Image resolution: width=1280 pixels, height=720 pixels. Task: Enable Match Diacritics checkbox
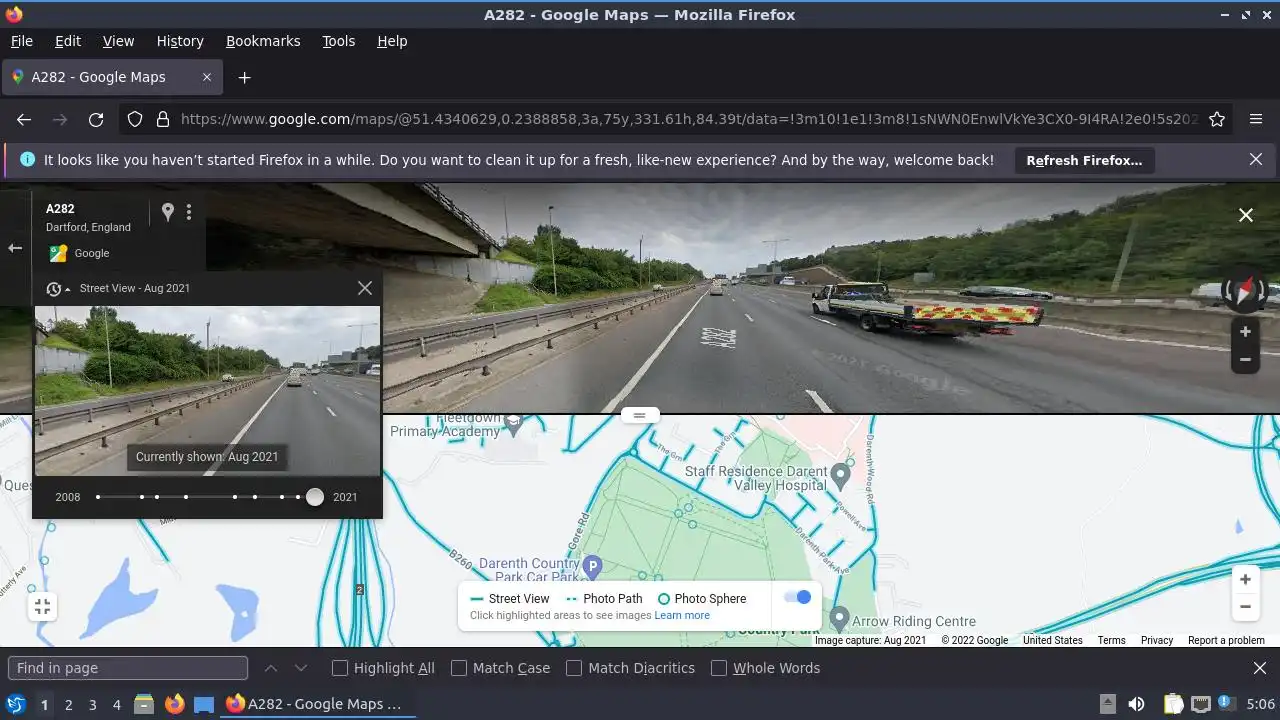coord(574,668)
